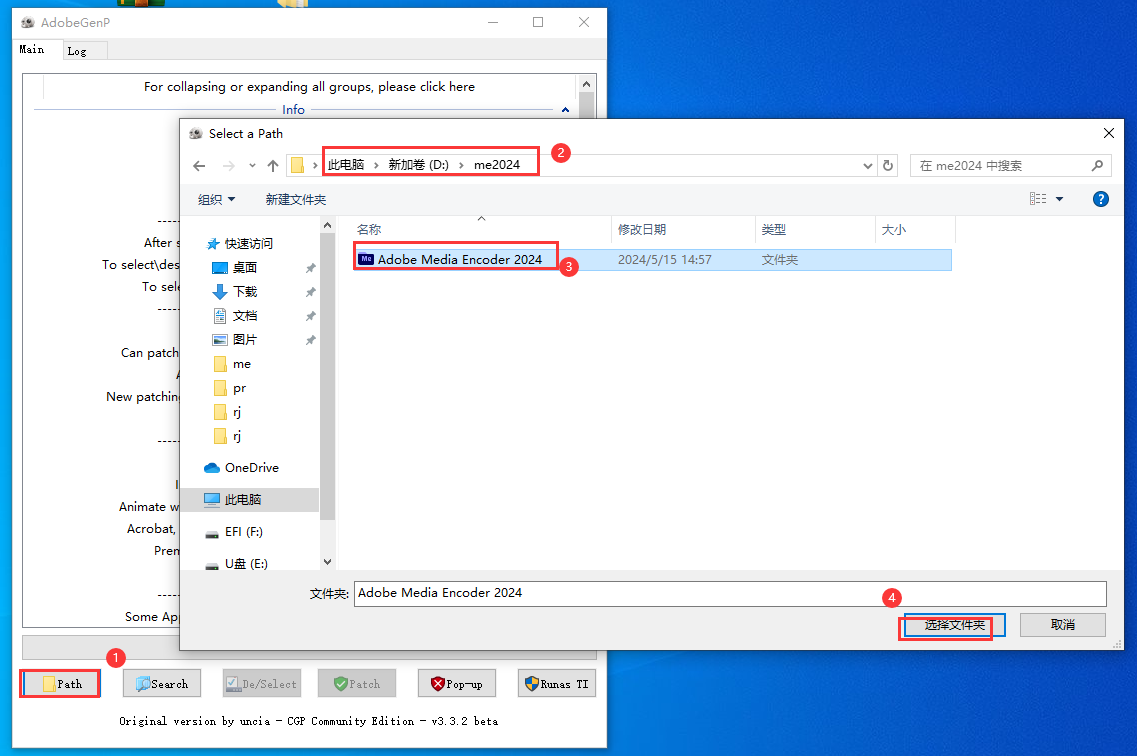
Task: Click 新建文件夹 to create a folder
Action: pyautogui.click(x=296, y=199)
